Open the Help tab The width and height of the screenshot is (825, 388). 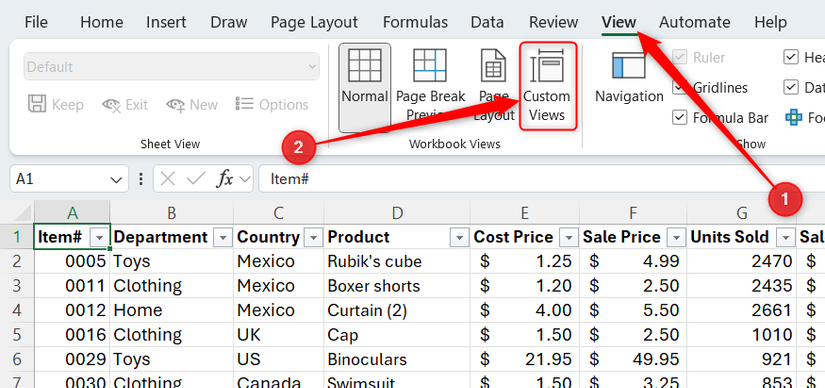pos(770,22)
